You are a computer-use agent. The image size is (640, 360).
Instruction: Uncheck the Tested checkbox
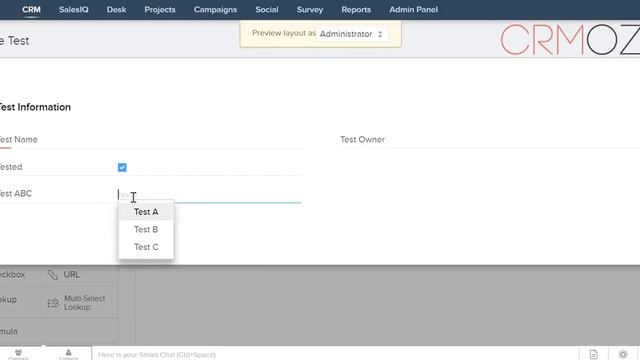tap(122, 167)
